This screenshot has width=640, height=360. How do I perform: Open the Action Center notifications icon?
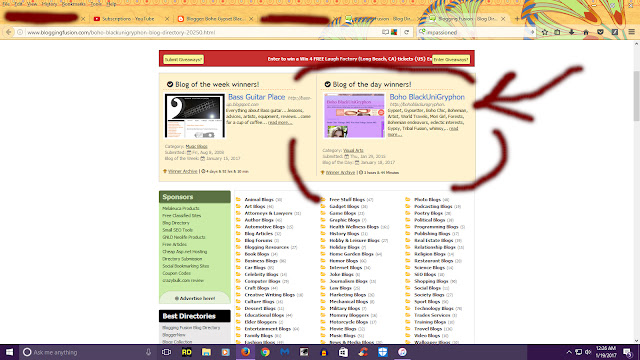[x=627, y=352]
